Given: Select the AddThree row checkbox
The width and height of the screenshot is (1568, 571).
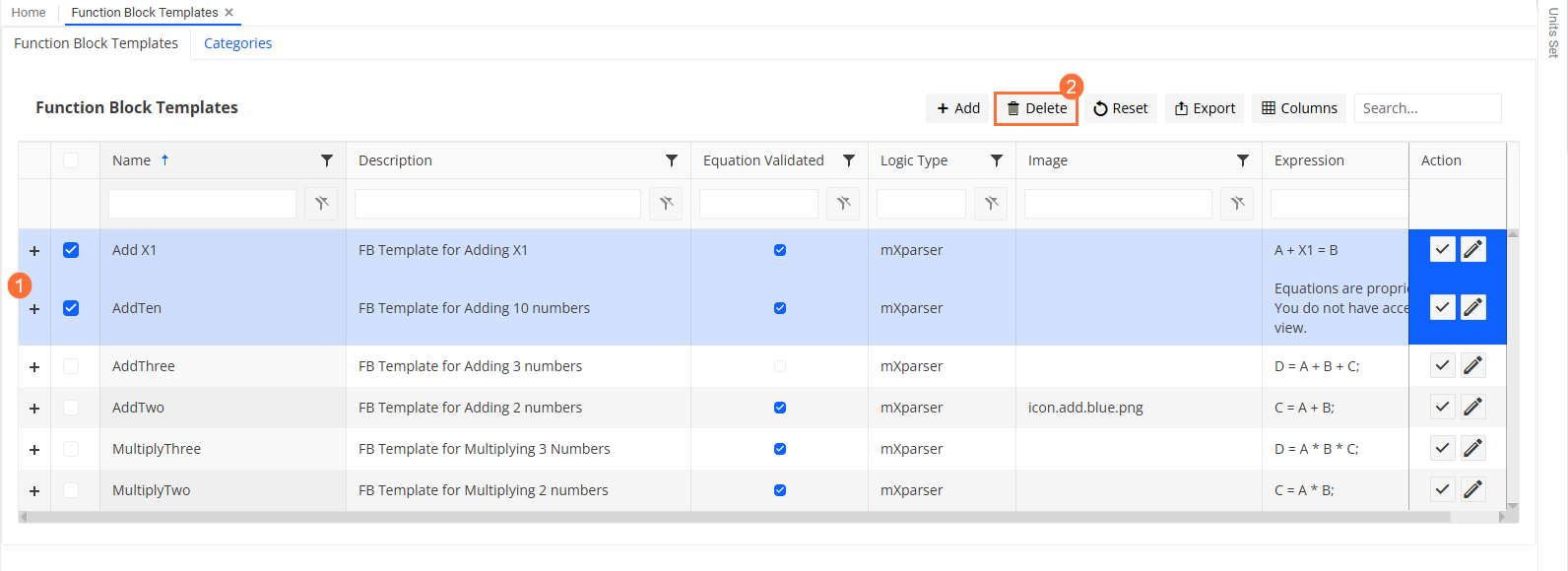Looking at the screenshot, I should pyautogui.click(x=71, y=366).
